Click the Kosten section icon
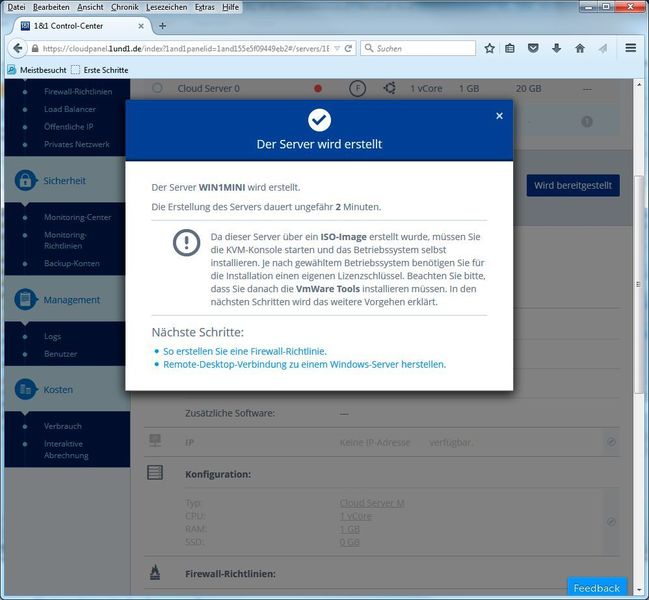 (25, 389)
